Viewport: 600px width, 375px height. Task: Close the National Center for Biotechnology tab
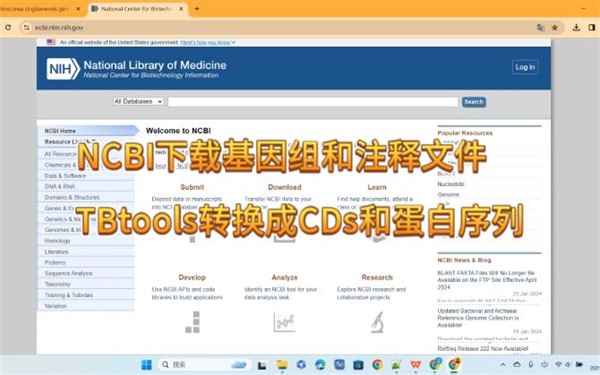coord(181,8)
